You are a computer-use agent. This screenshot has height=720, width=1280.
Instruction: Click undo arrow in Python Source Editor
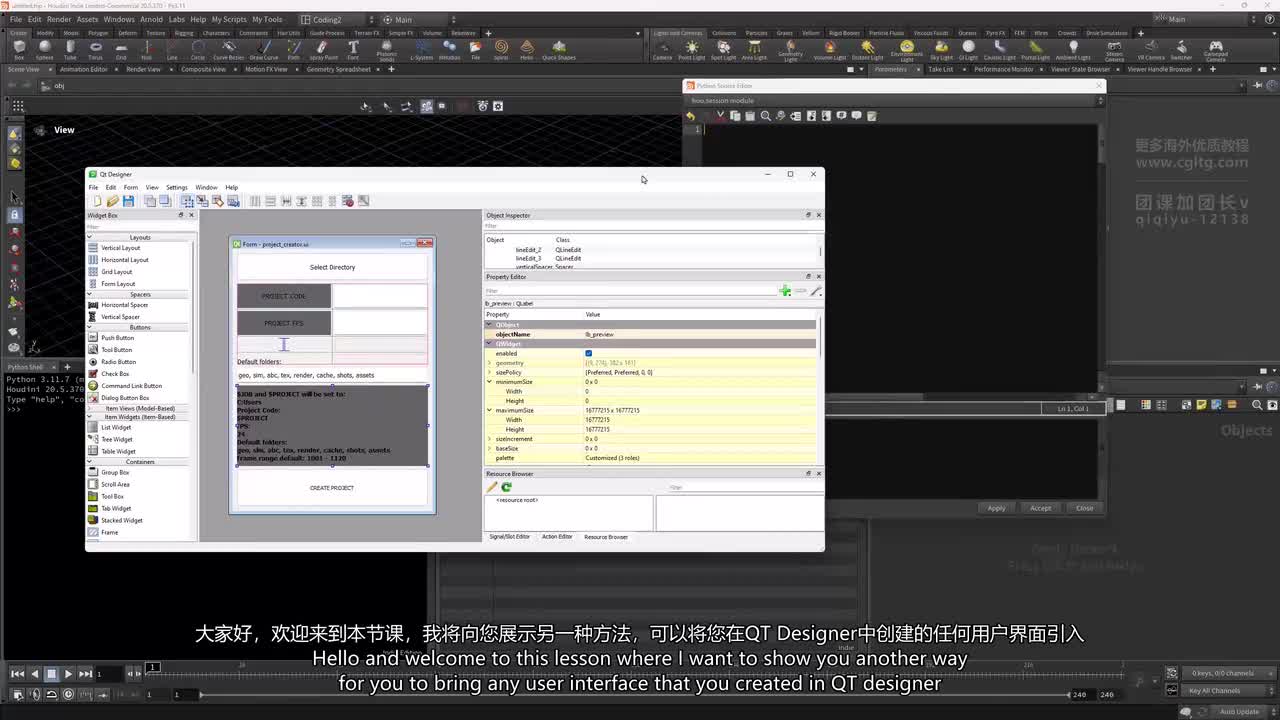[x=690, y=116]
